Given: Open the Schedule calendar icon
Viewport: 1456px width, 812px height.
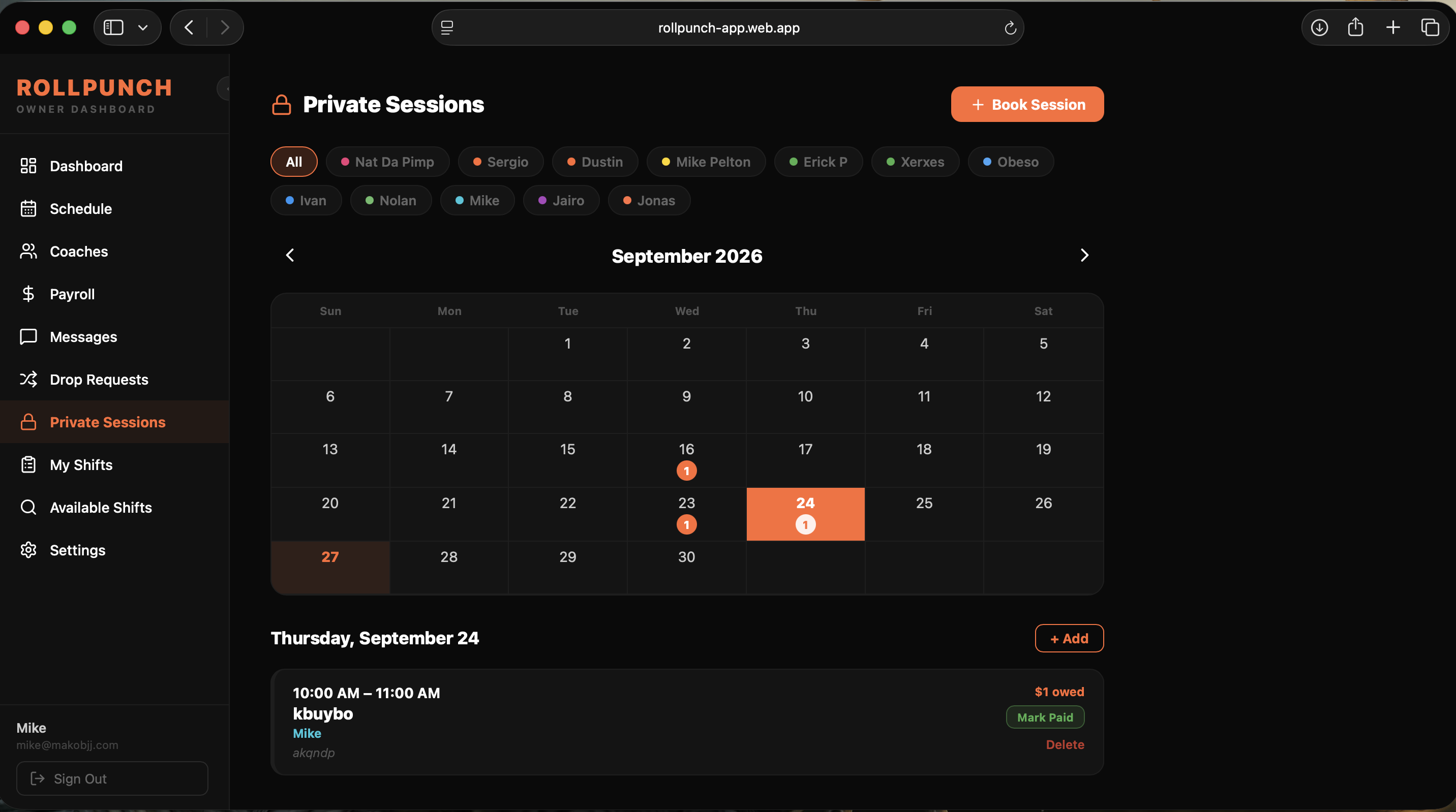Looking at the screenshot, I should pyautogui.click(x=28, y=208).
